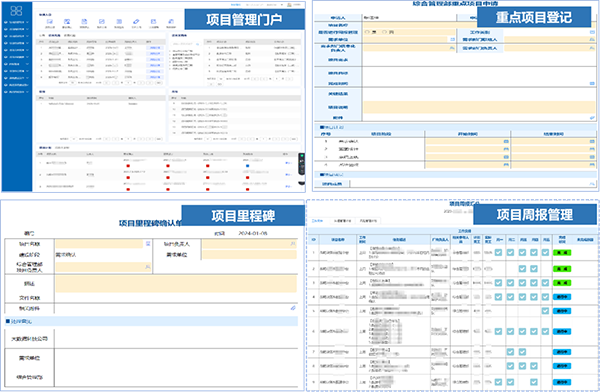Select the first radio option in key project form
The height and width of the screenshot is (392, 600).
coord(367,32)
